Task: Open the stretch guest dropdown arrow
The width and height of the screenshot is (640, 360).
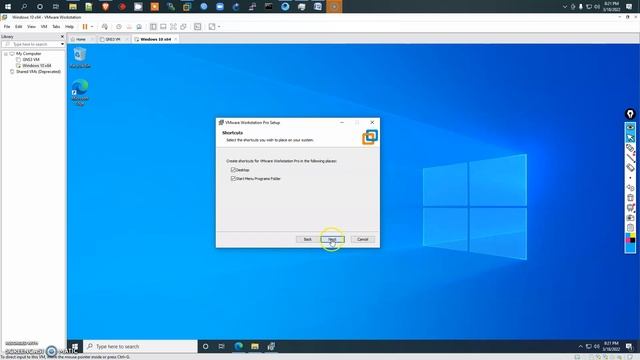Action: [219, 27]
